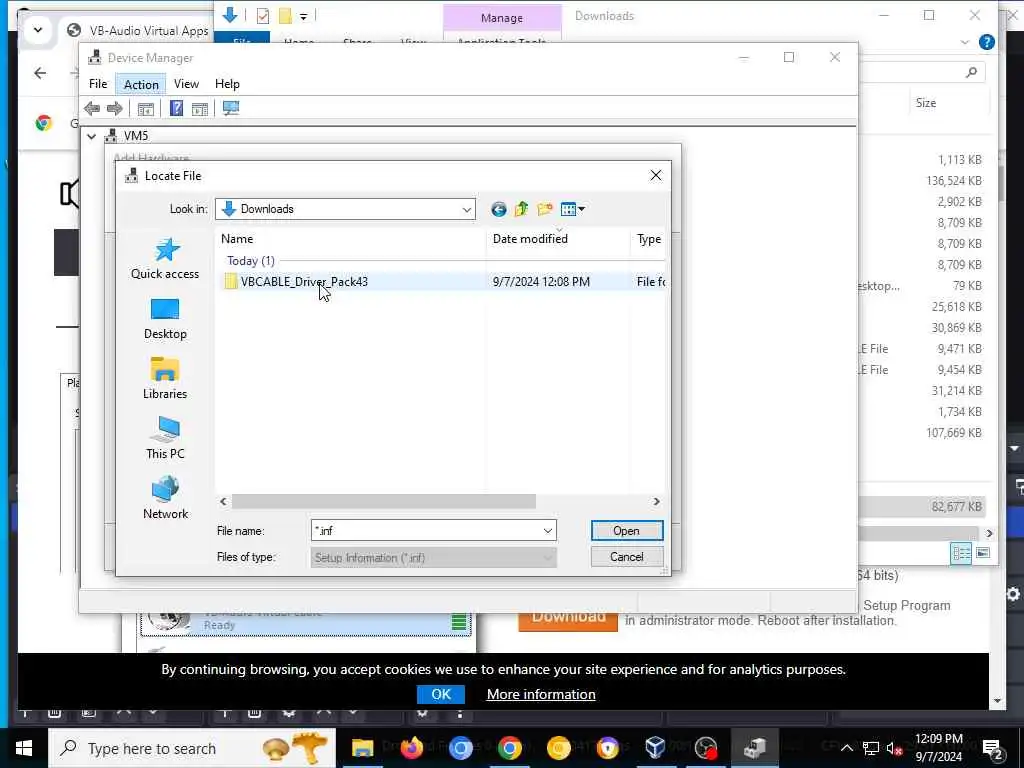Select Libraries in the places sidebar
1024x768 pixels.
(165, 379)
